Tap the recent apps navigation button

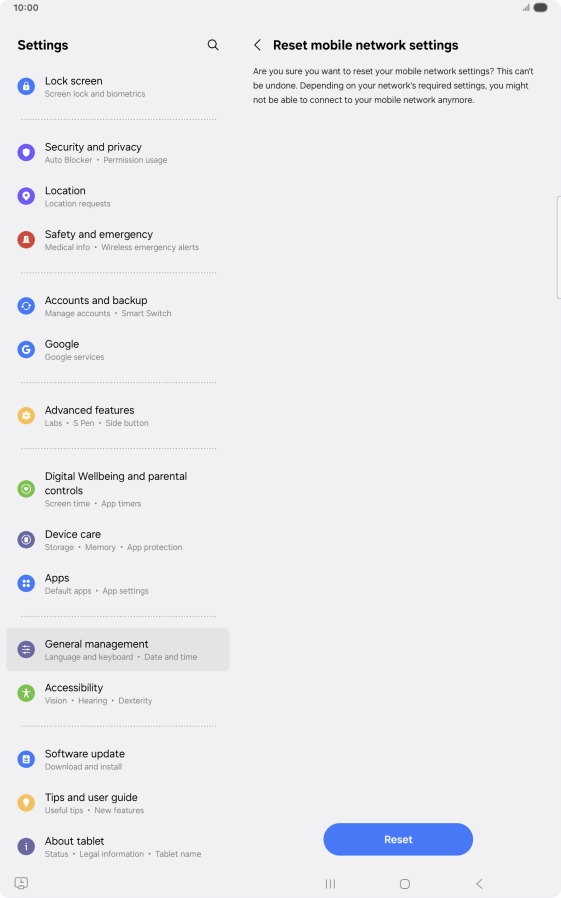click(x=330, y=884)
